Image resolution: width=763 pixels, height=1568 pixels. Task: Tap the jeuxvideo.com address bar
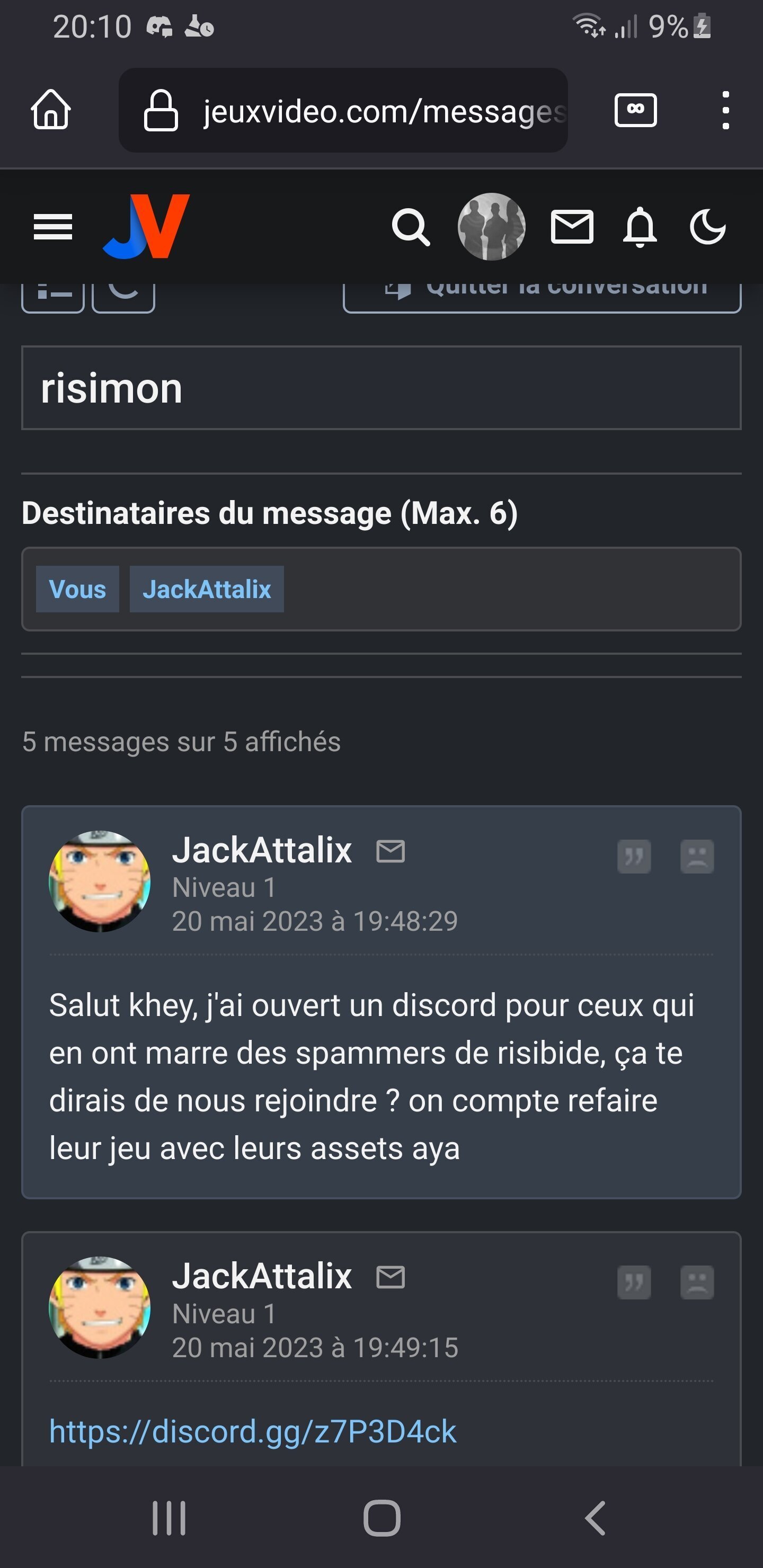pyautogui.click(x=343, y=110)
